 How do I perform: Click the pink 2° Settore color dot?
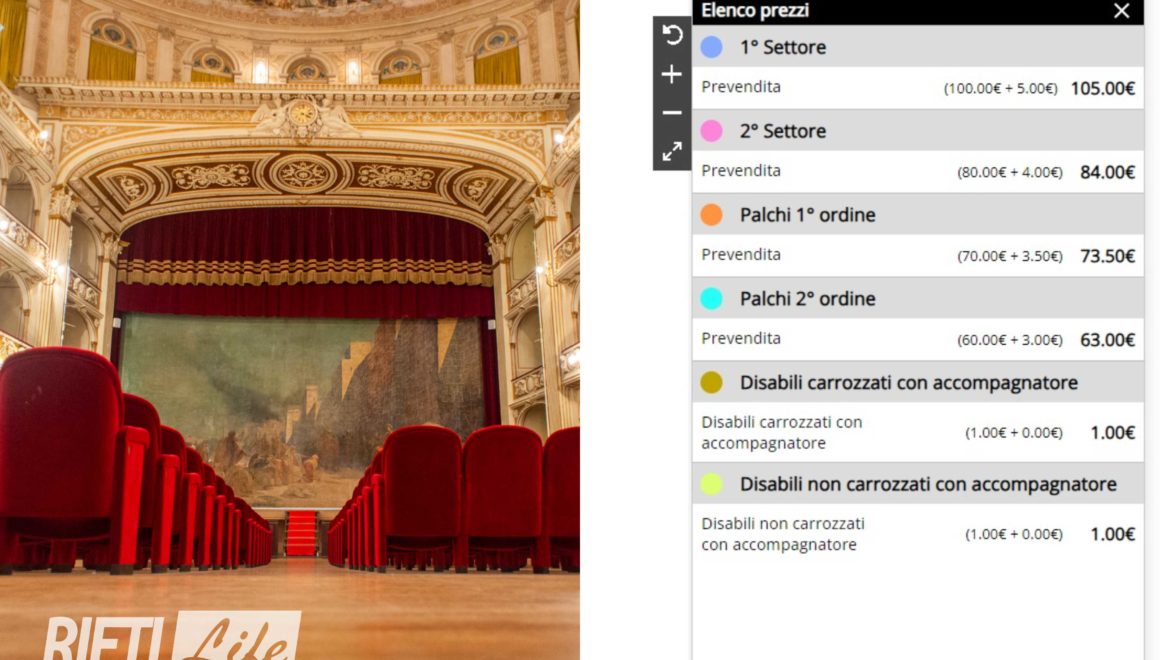coord(711,131)
